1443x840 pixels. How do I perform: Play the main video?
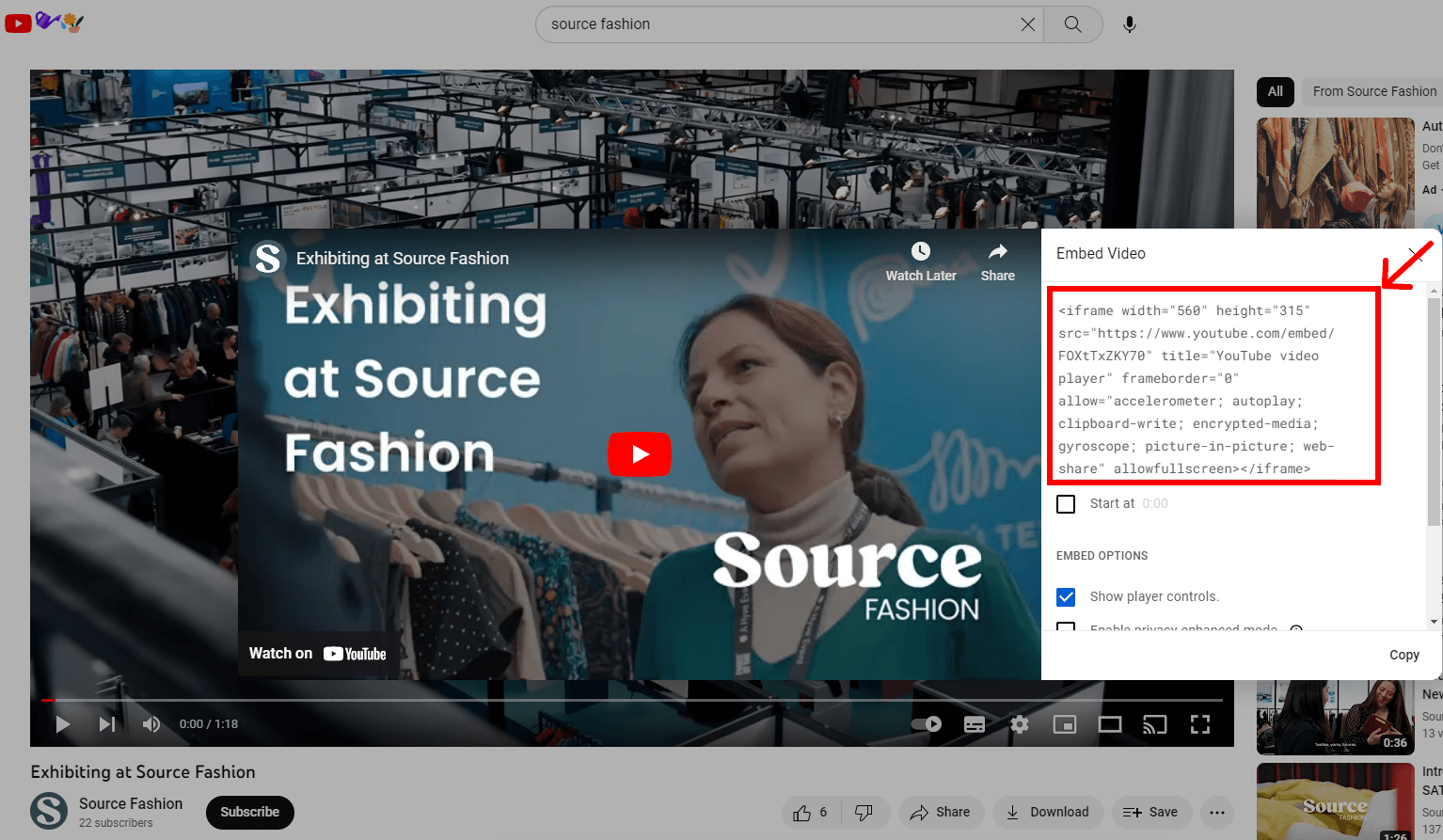(x=63, y=724)
